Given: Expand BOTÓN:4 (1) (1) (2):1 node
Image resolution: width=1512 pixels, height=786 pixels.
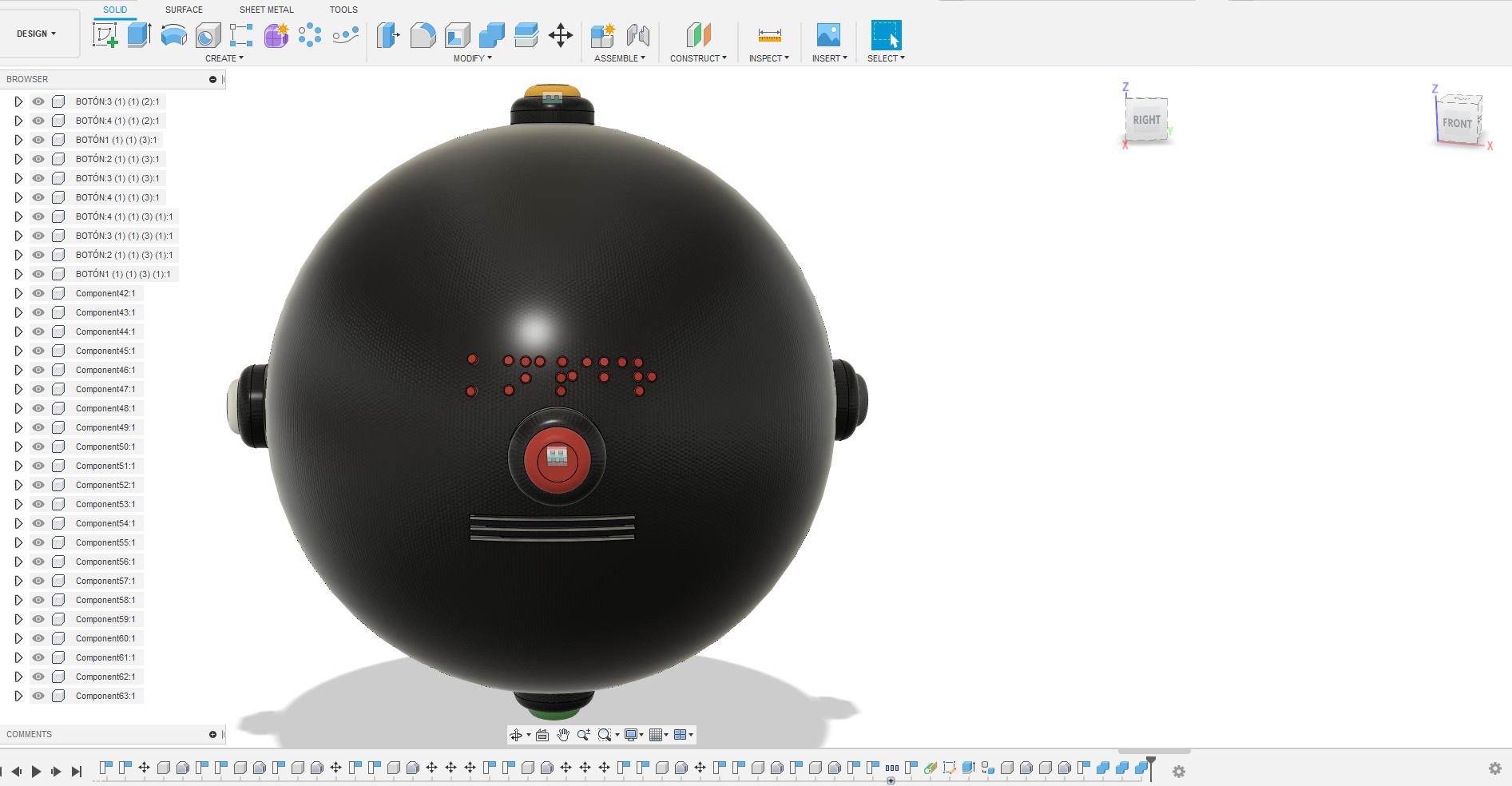Looking at the screenshot, I should [18, 121].
